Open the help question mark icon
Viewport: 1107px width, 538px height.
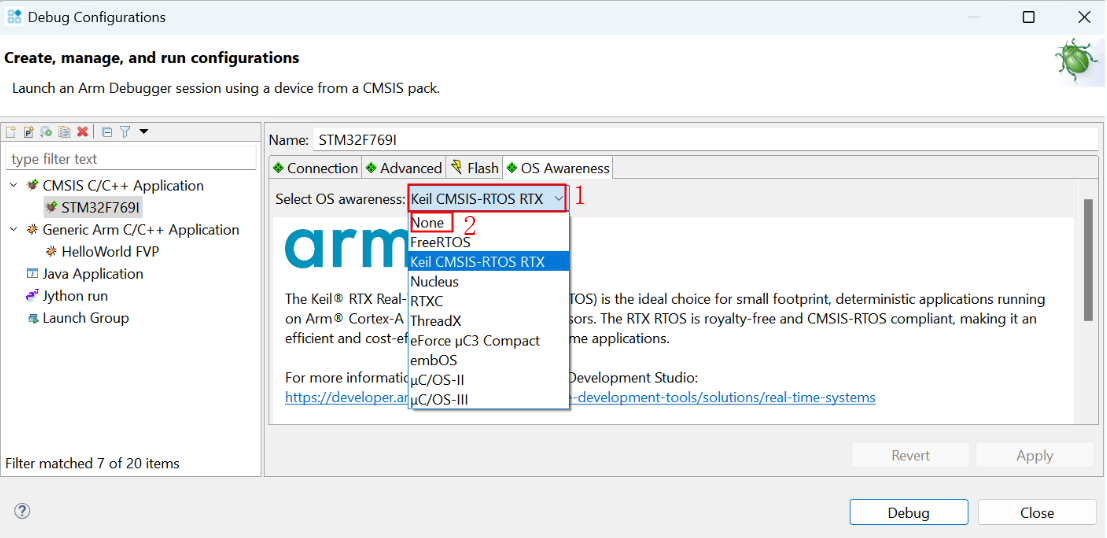coord(22,511)
